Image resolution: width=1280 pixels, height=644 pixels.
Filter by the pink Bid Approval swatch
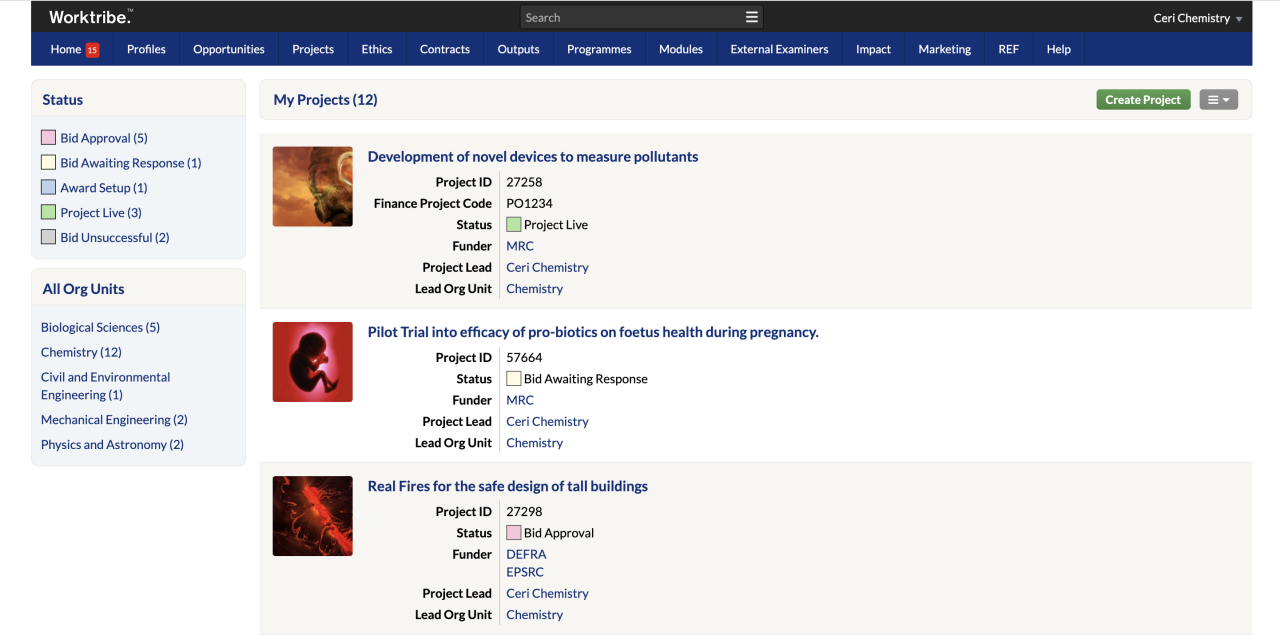(x=48, y=138)
